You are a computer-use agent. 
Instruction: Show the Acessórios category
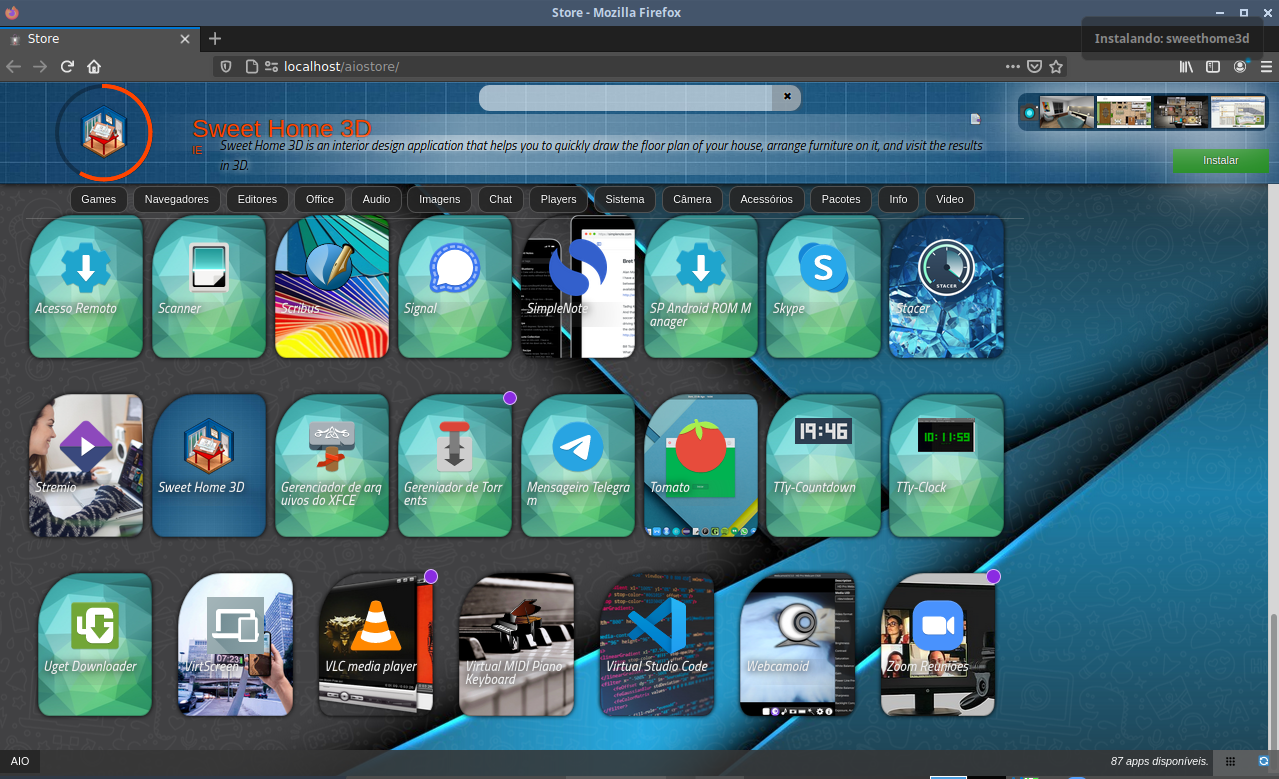tap(767, 199)
